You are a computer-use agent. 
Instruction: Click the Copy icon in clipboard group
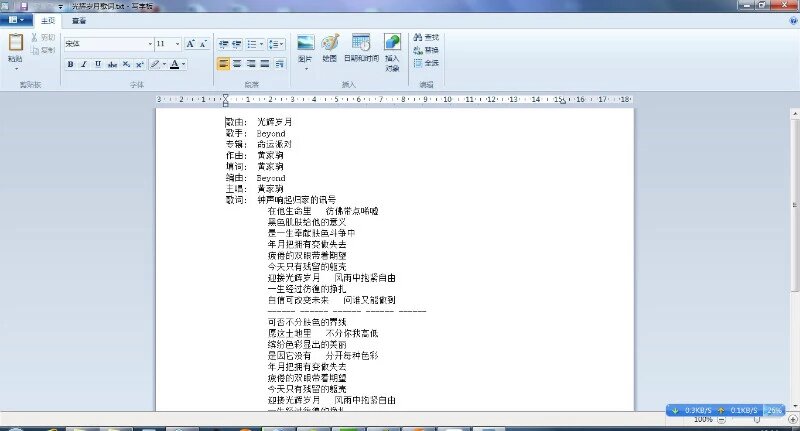coord(35,50)
